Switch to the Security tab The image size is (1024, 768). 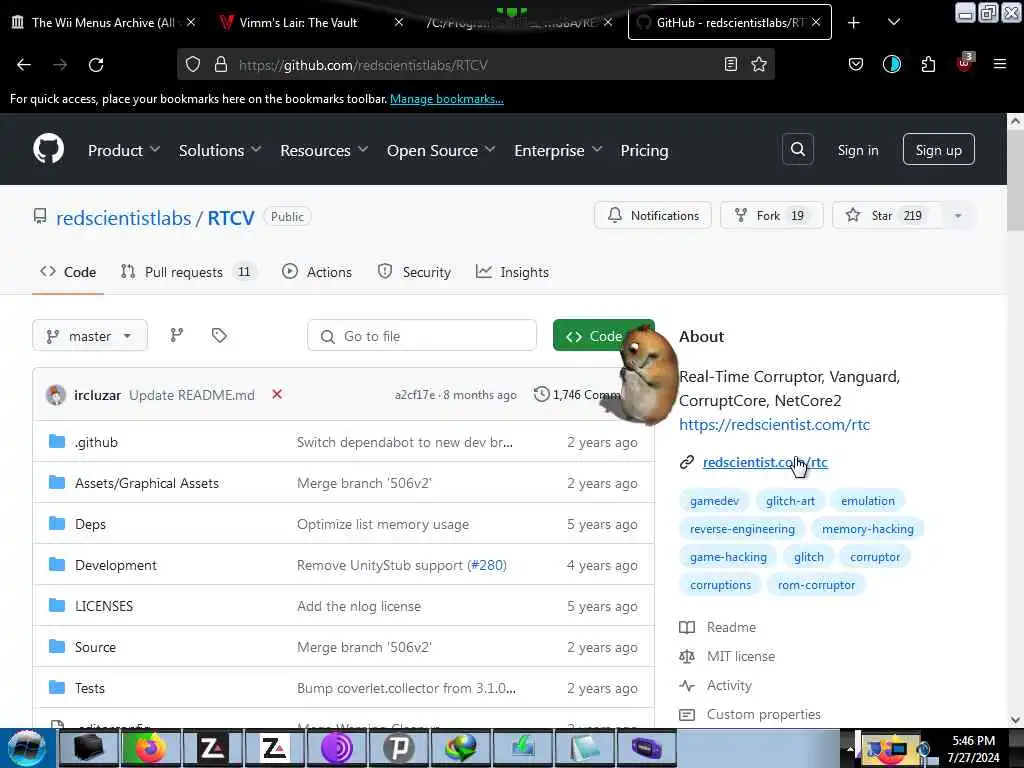tap(414, 272)
